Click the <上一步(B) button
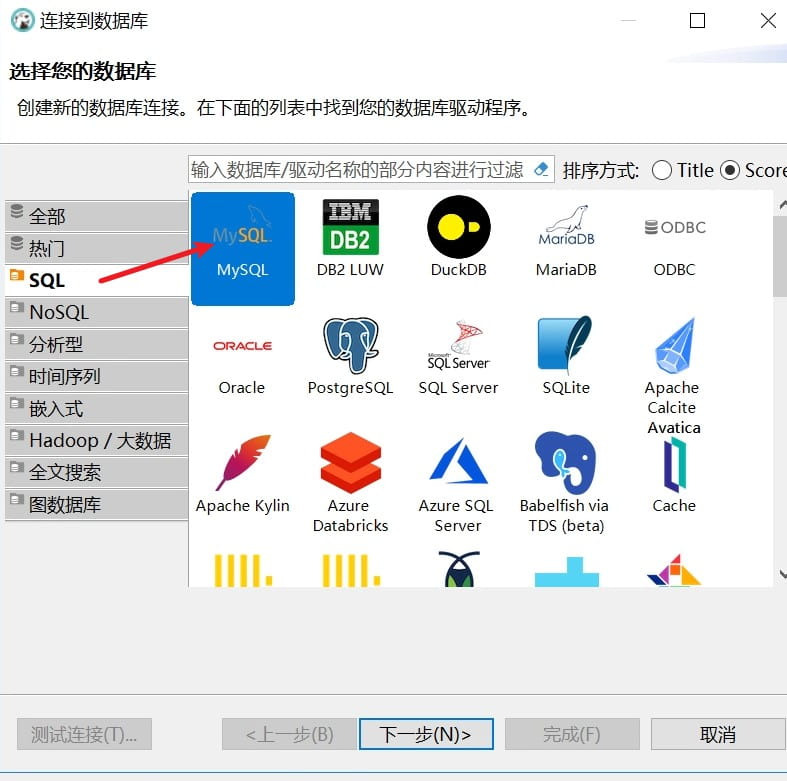The width and height of the screenshot is (787, 781). pyautogui.click(x=289, y=734)
